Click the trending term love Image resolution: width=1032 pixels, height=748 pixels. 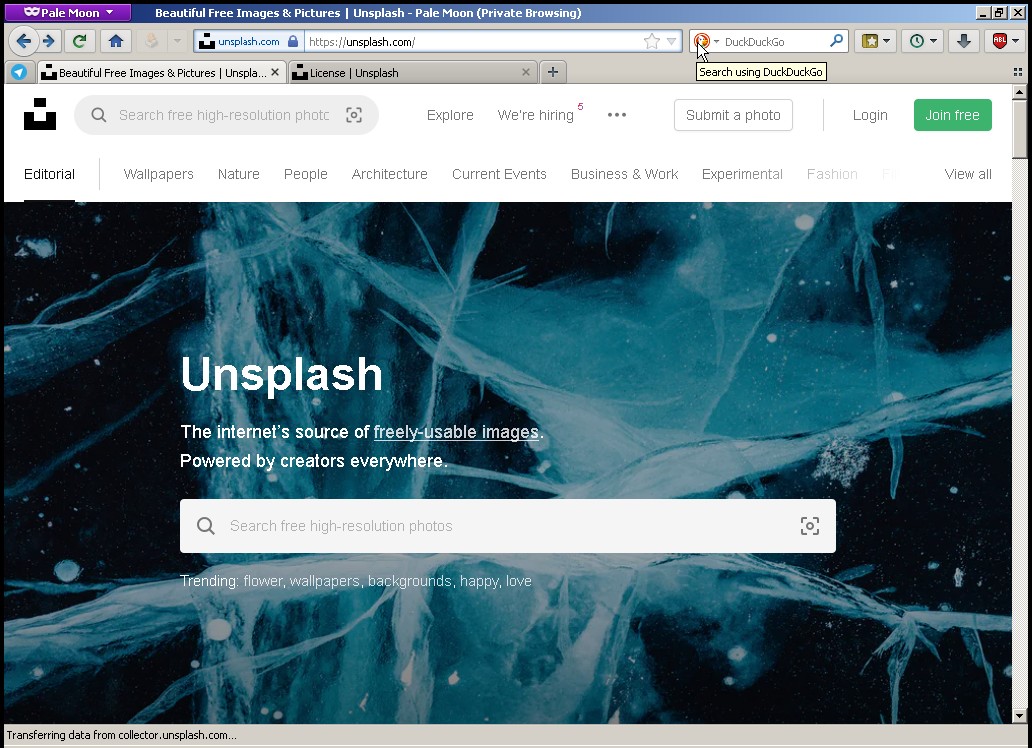[519, 581]
